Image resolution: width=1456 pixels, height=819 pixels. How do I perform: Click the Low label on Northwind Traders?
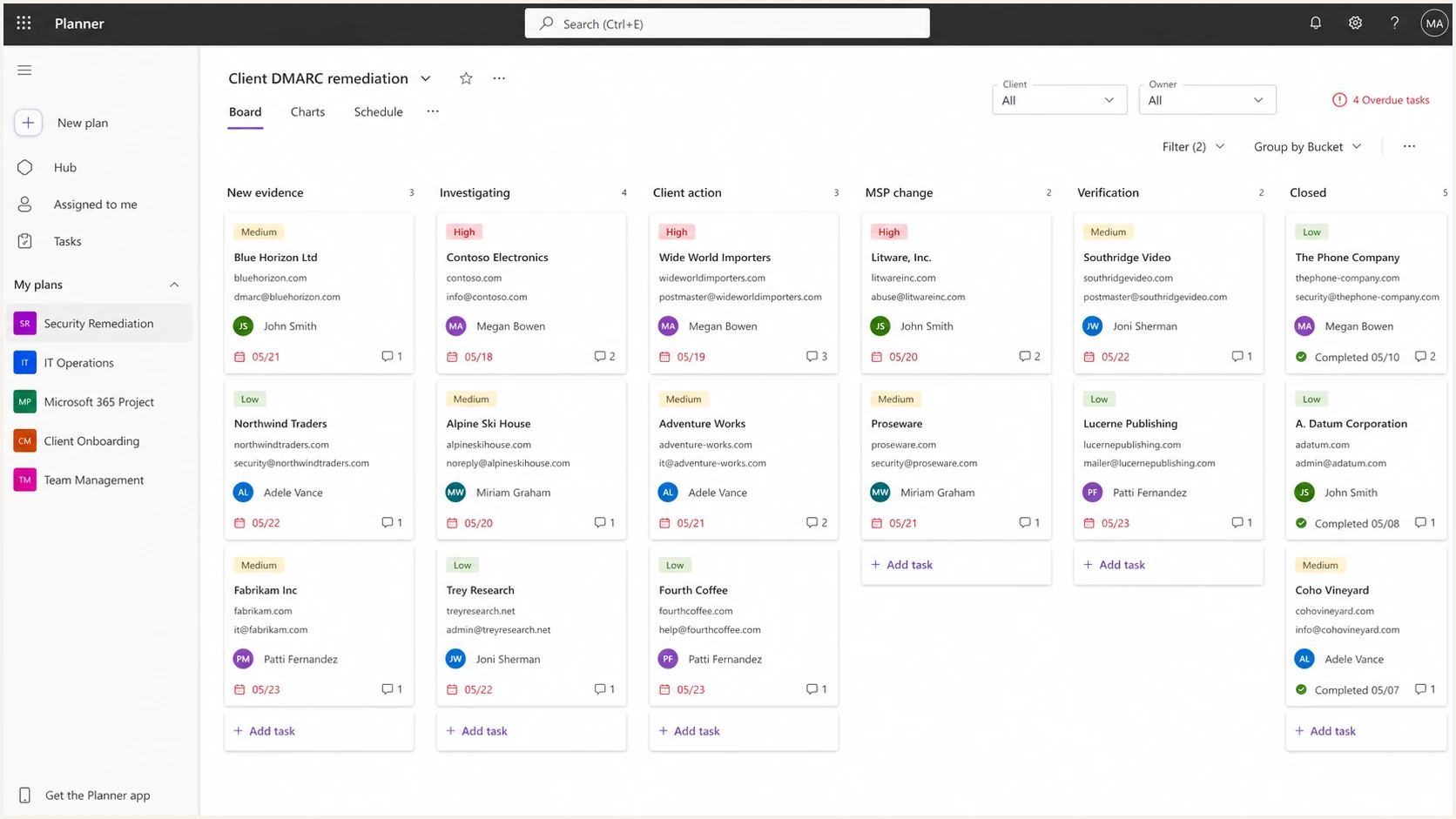tap(250, 399)
